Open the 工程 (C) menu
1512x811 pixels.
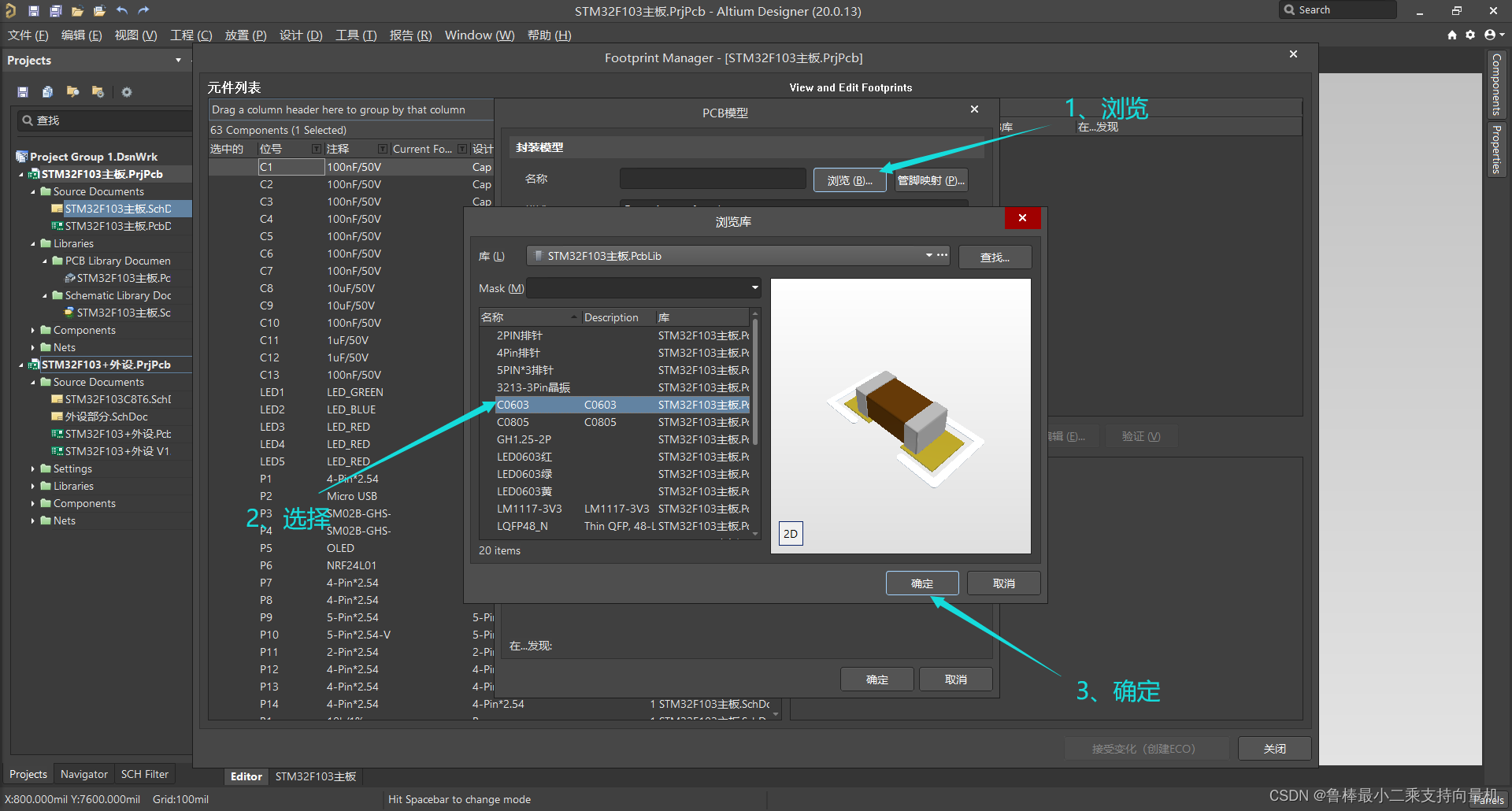tap(191, 35)
